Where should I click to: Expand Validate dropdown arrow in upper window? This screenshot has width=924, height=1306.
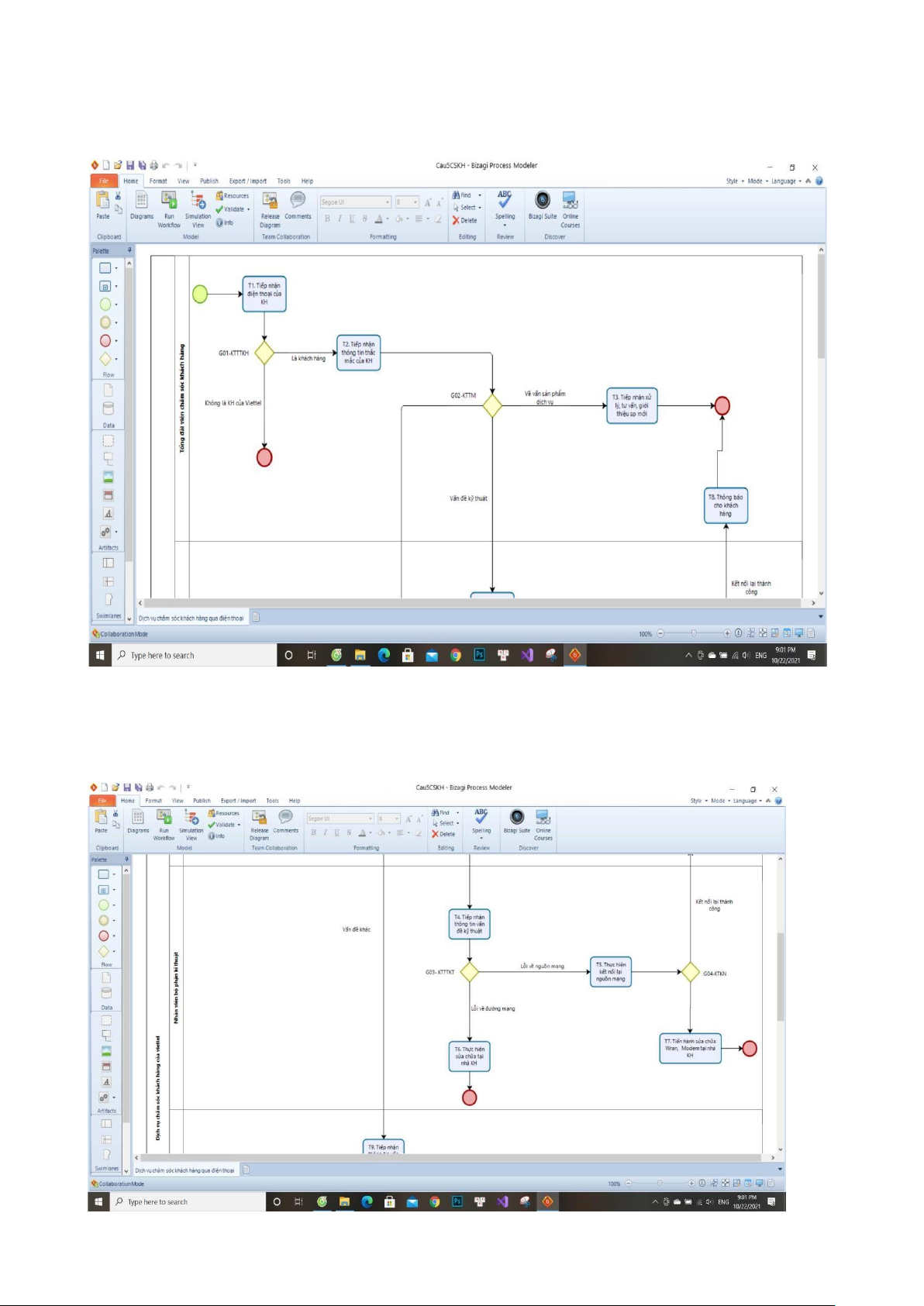249,209
